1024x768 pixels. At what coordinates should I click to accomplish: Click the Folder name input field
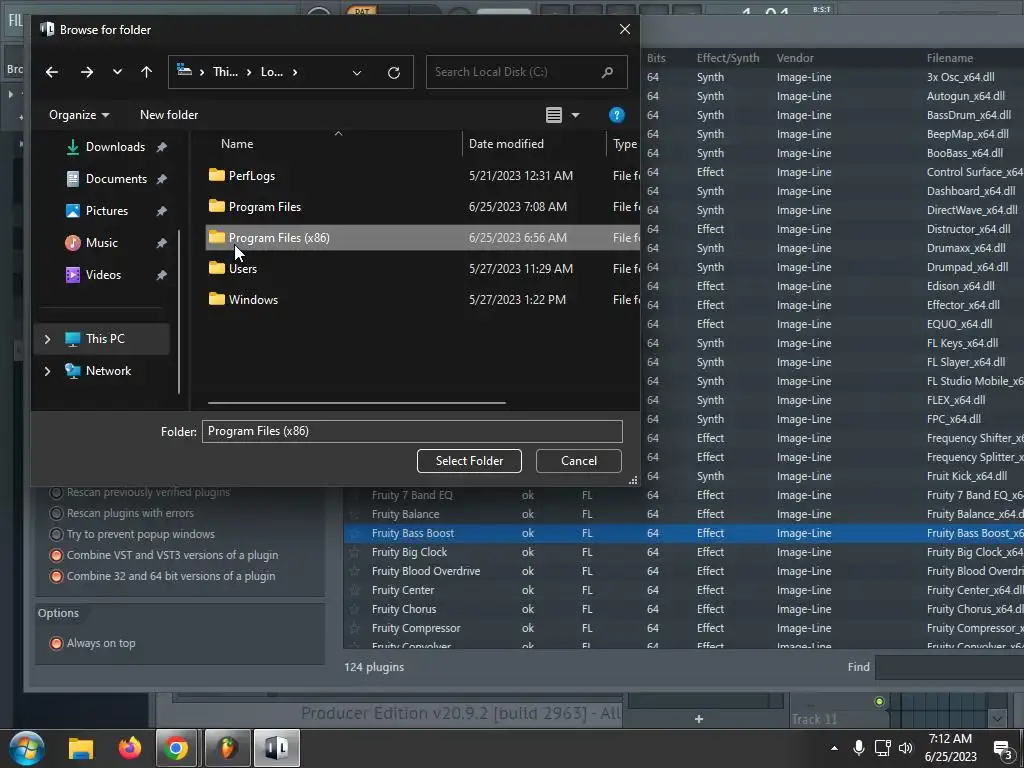[x=412, y=431]
